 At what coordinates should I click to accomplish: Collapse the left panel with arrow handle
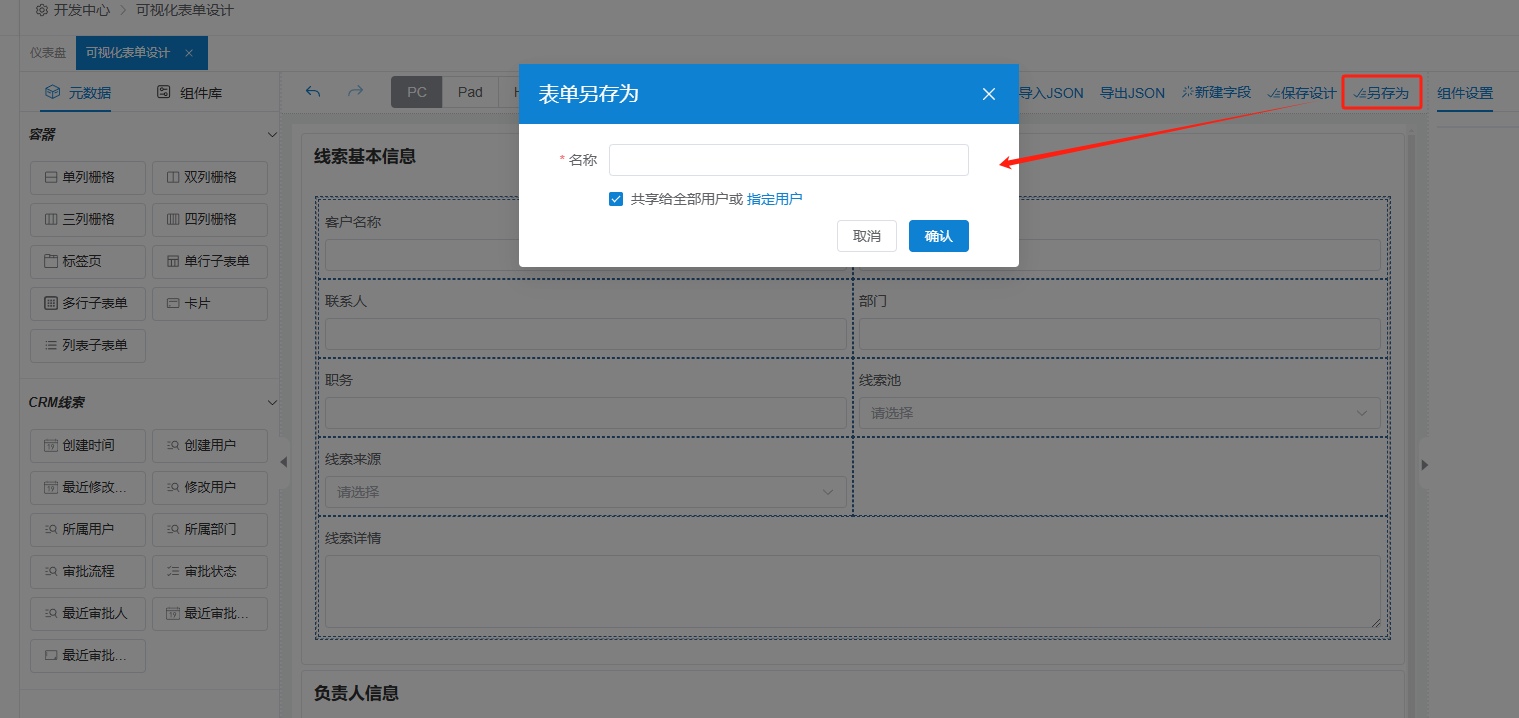click(x=283, y=462)
